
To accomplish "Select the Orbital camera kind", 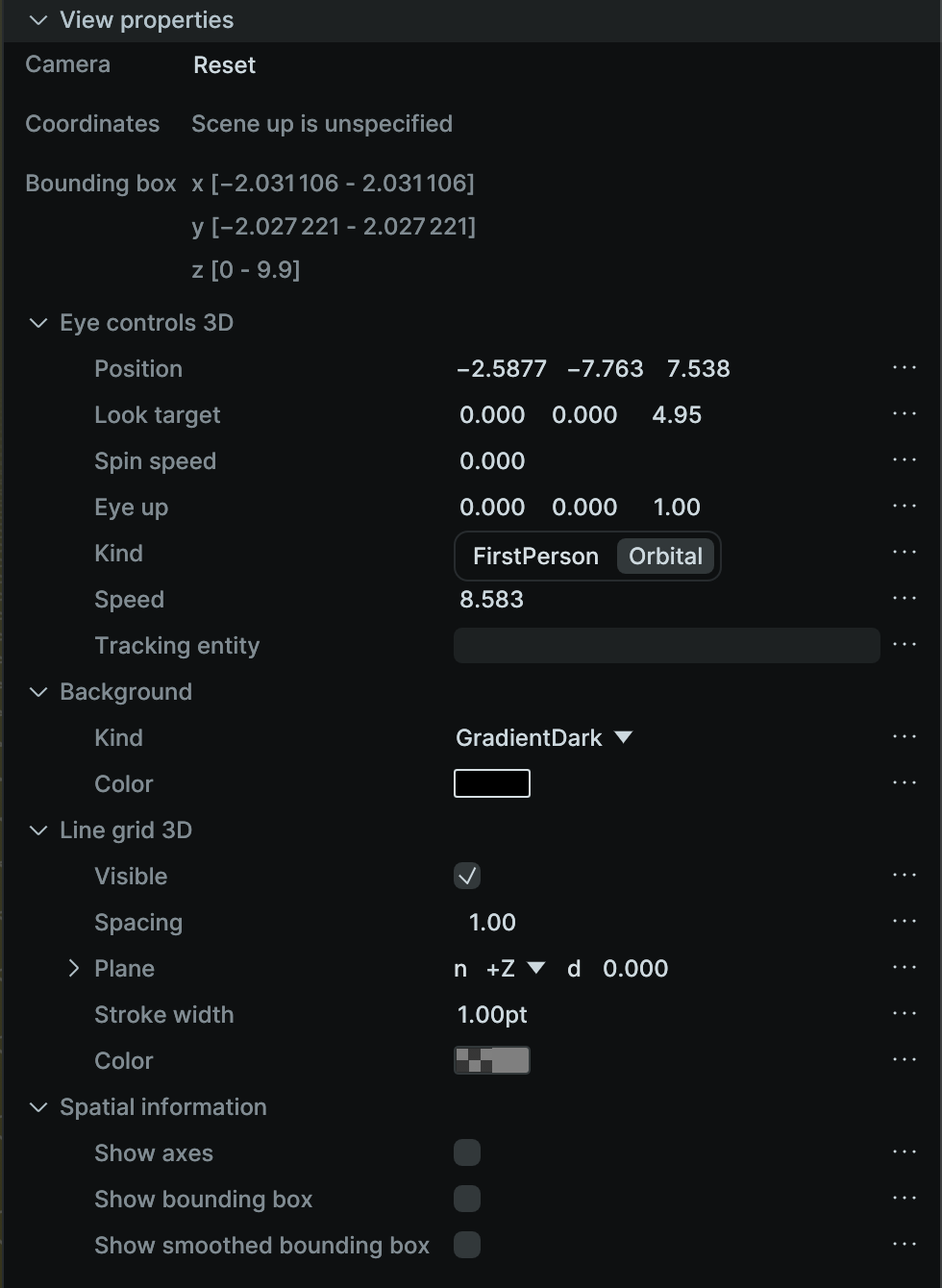I will pyautogui.click(x=665, y=556).
